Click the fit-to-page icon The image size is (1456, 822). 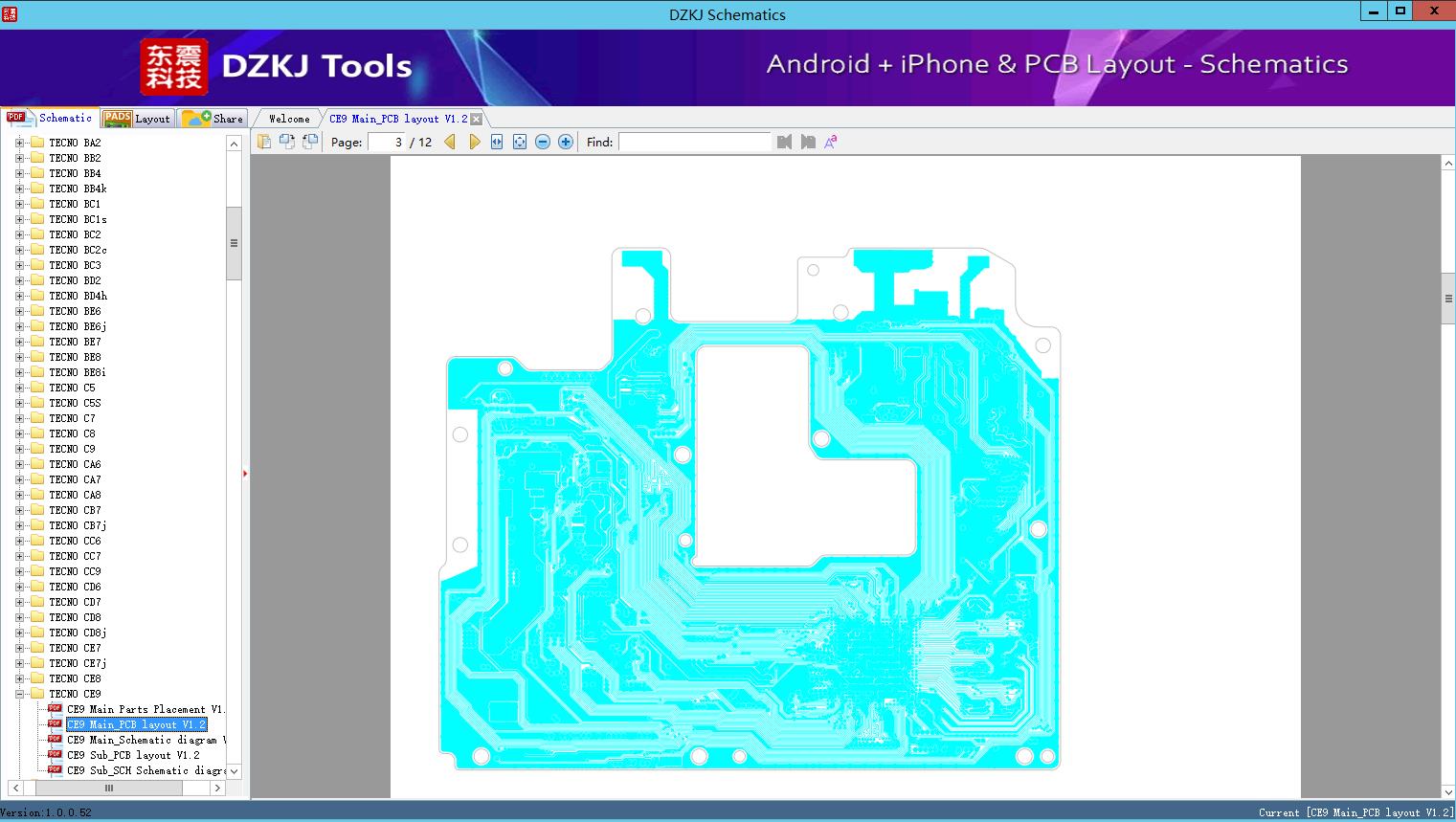pyautogui.click(x=520, y=142)
